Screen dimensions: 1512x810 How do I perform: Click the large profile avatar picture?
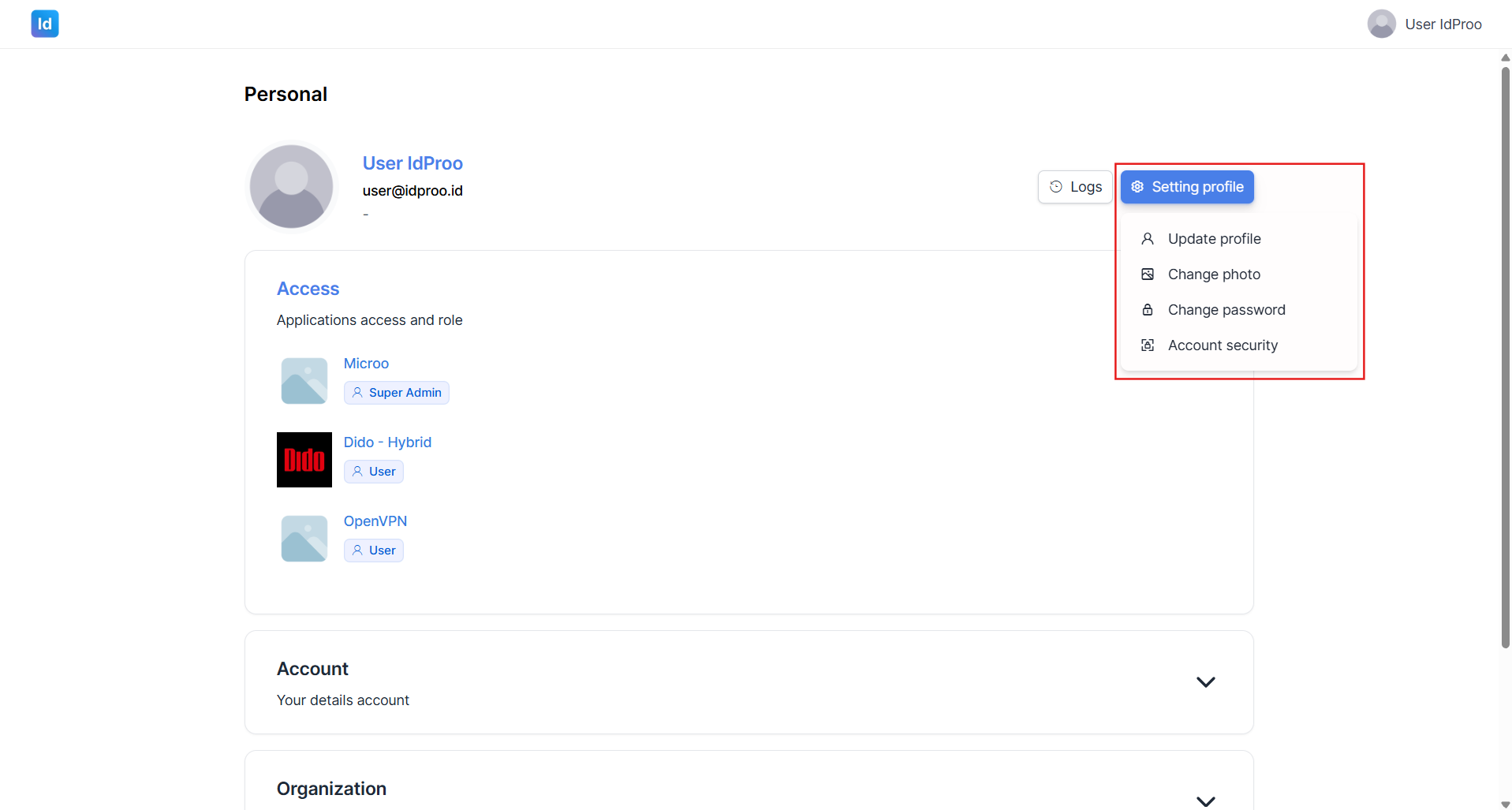tap(291, 187)
